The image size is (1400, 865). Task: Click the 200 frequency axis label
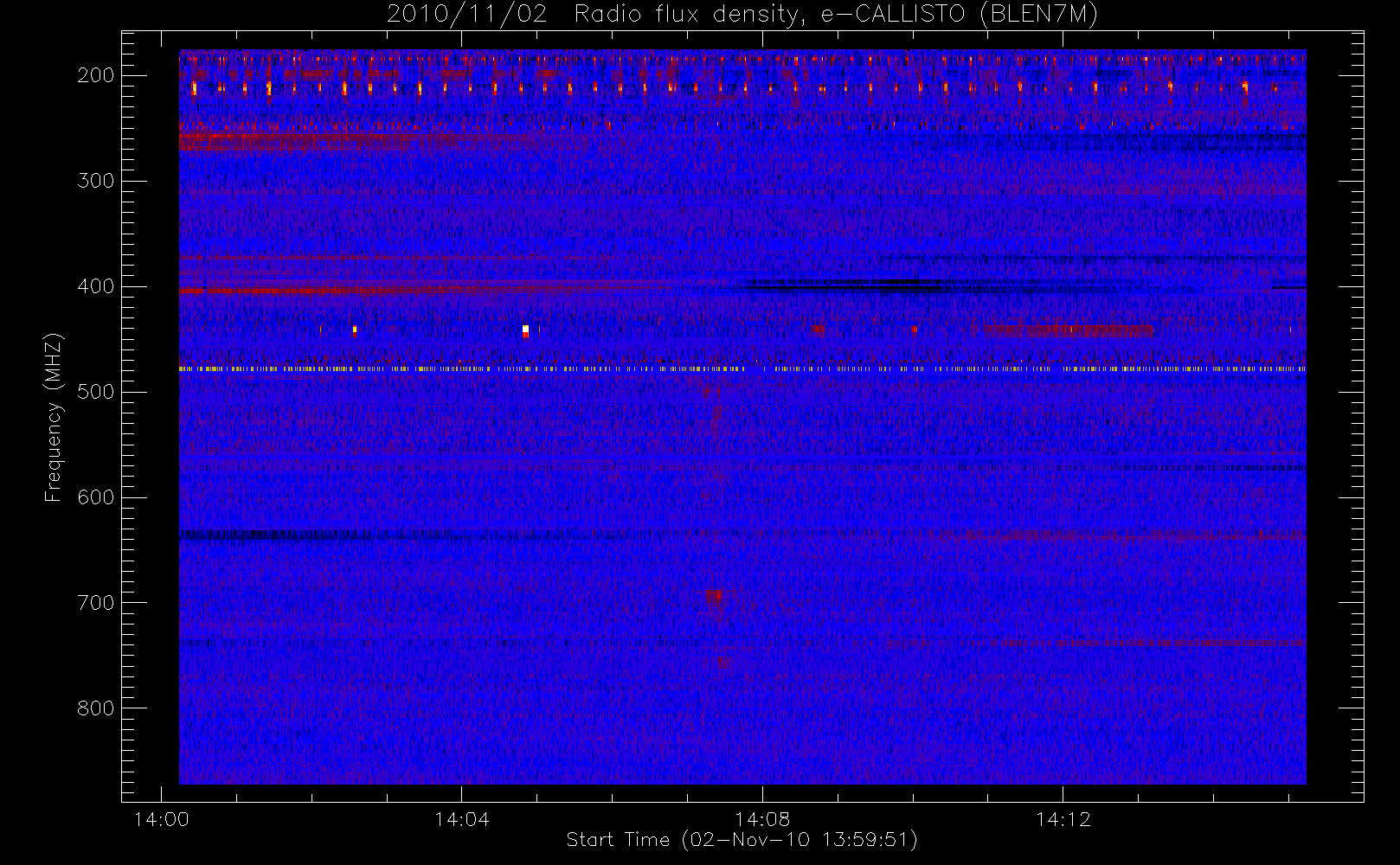coord(95,75)
